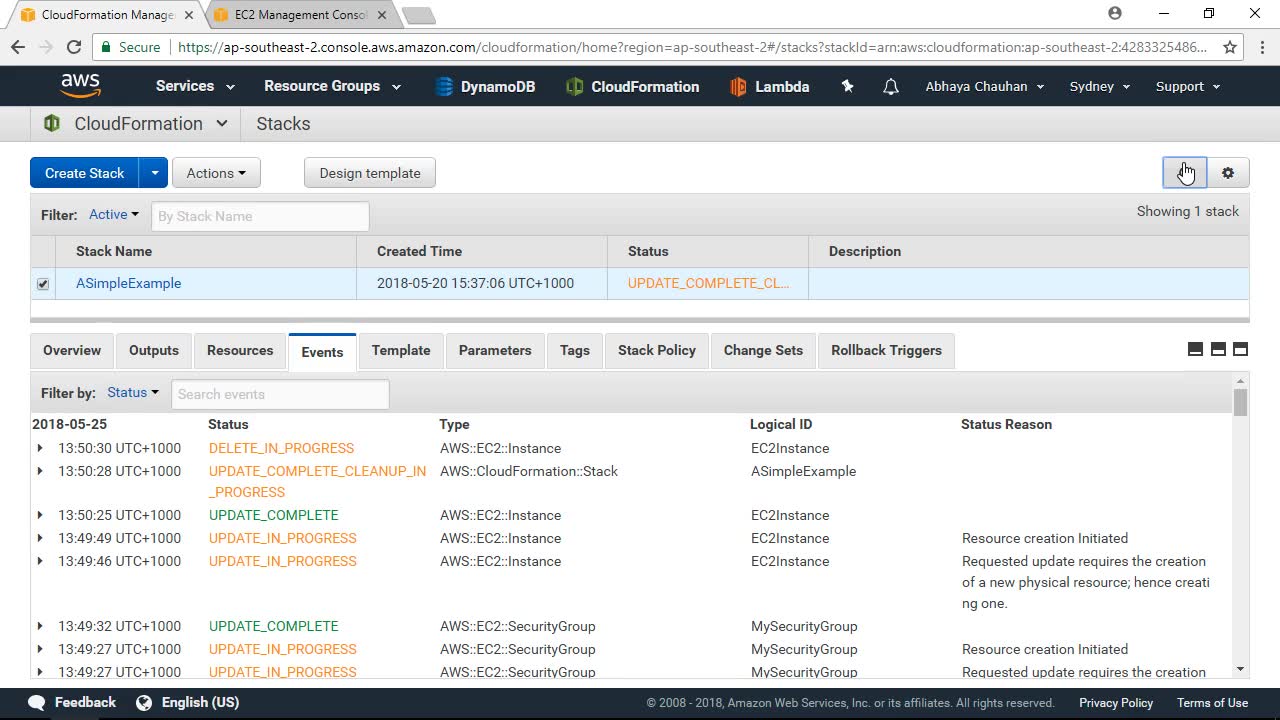Open a new browser tab
The image size is (1280, 720).
point(418,15)
